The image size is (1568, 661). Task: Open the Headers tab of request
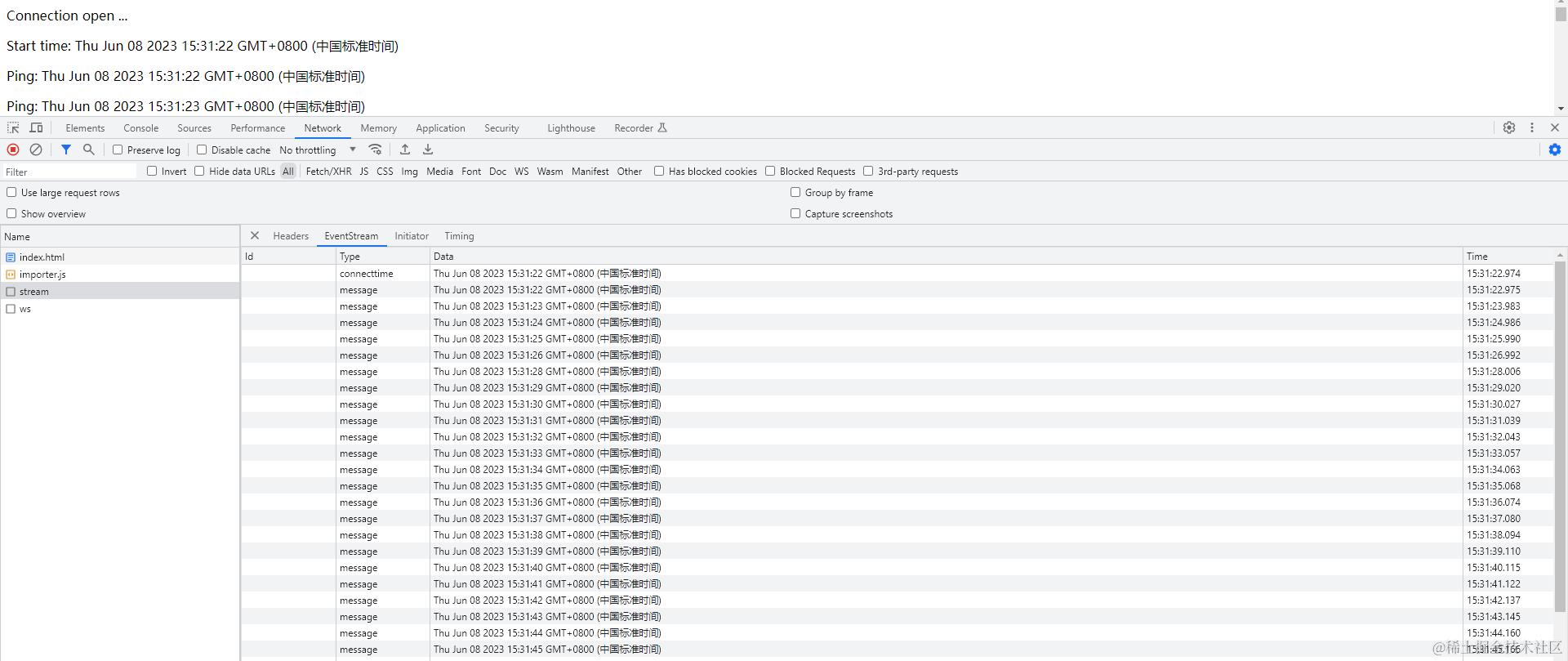(x=291, y=236)
